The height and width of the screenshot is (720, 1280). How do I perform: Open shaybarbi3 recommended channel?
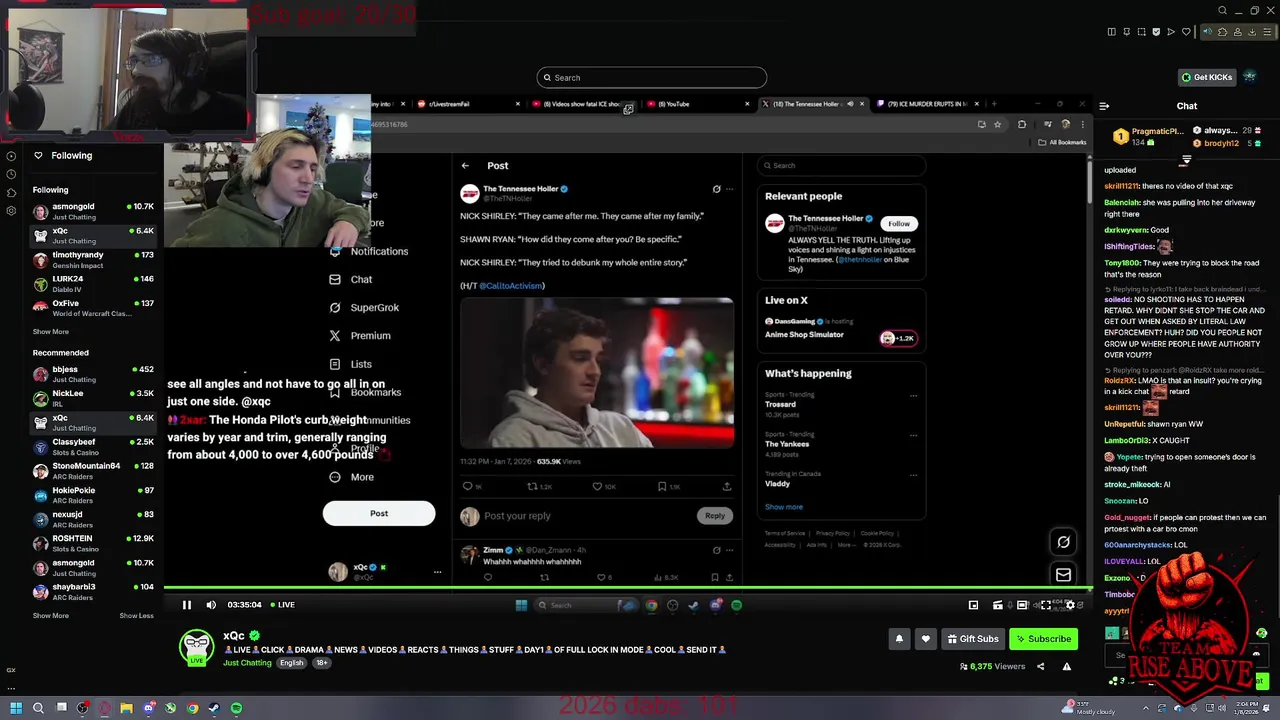click(92, 592)
